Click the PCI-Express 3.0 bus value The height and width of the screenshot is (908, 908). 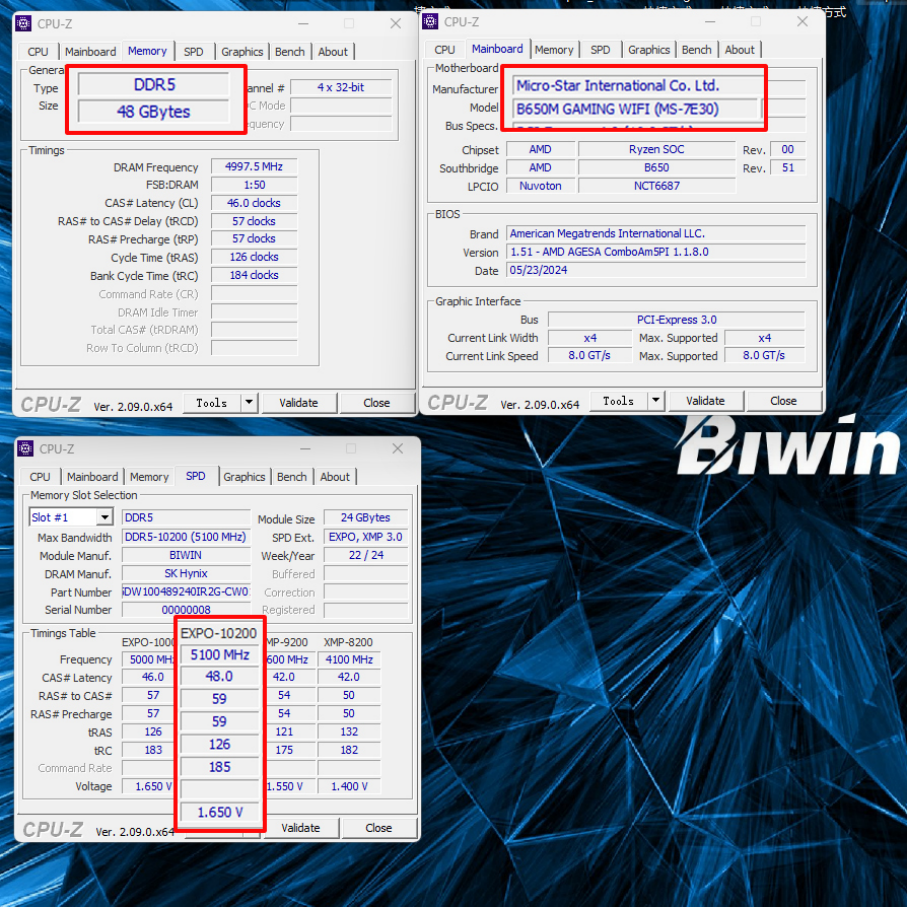tap(676, 320)
